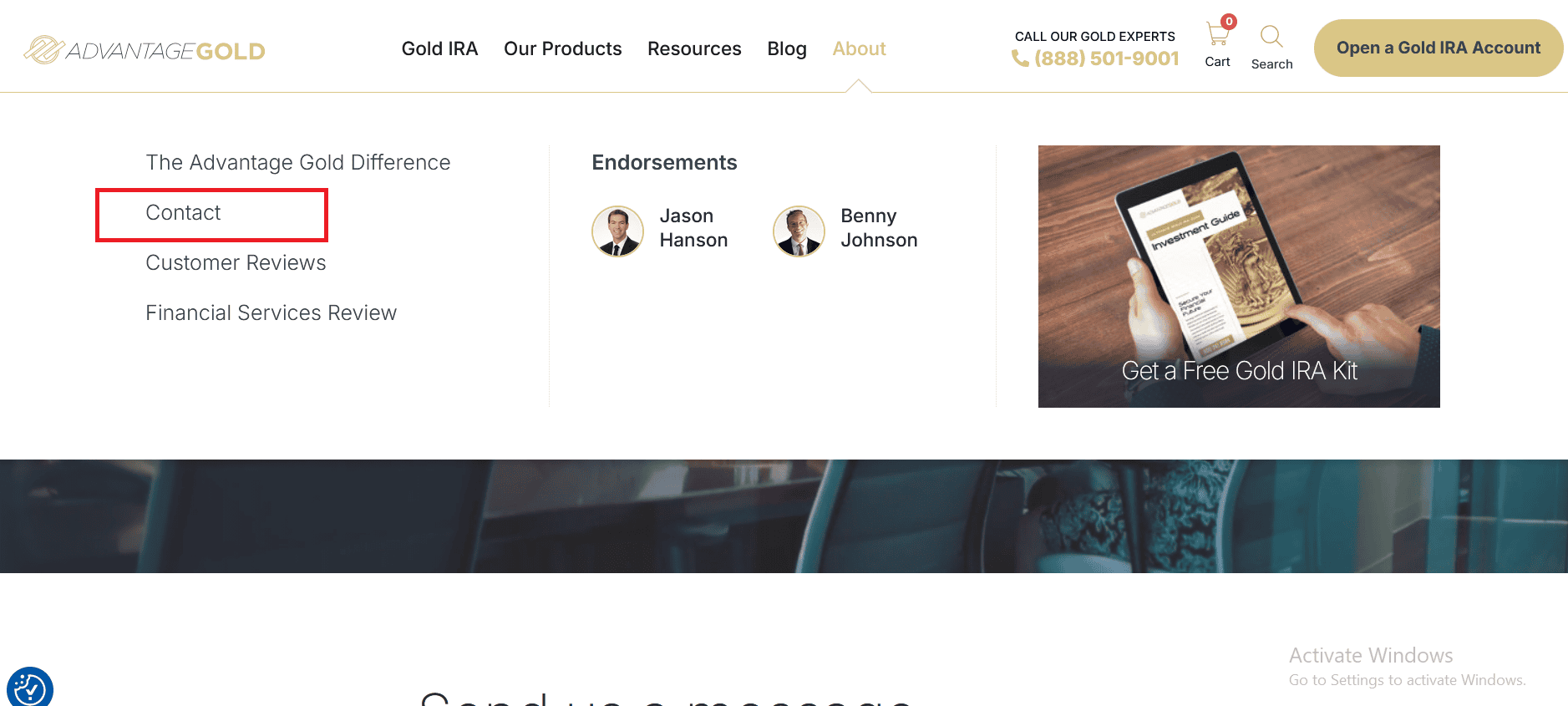
Task: Click the Jason Hanson endorsement name
Action: point(693,228)
